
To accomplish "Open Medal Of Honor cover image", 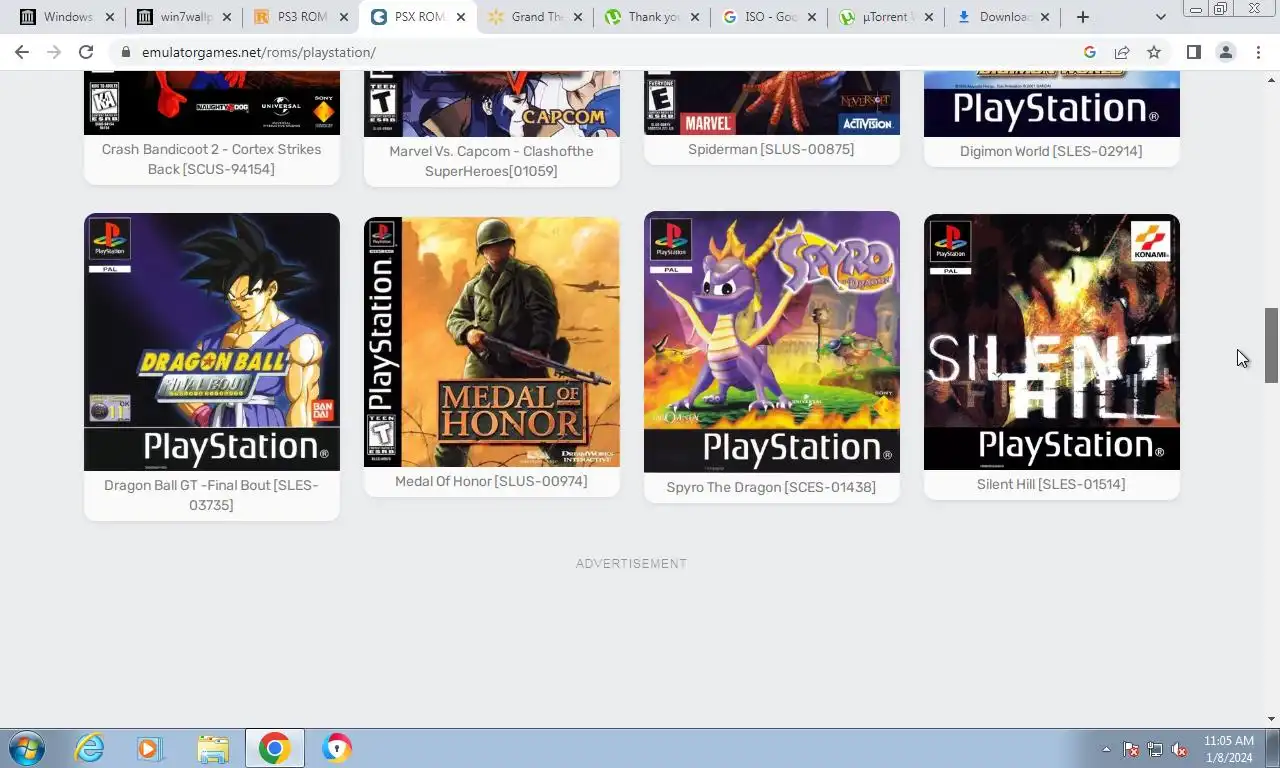I will click(x=492, y=341).
